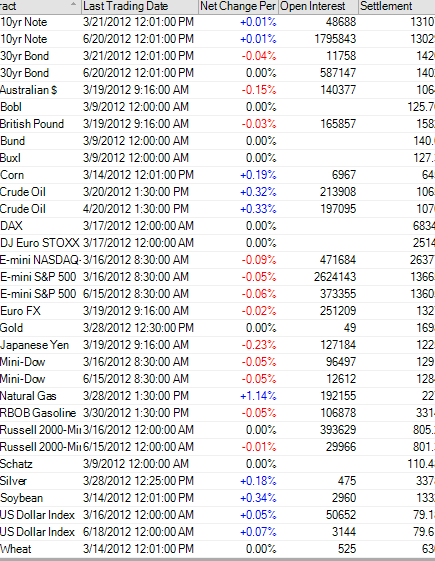
Task: Select the Euro FX row
Action: 218,311
